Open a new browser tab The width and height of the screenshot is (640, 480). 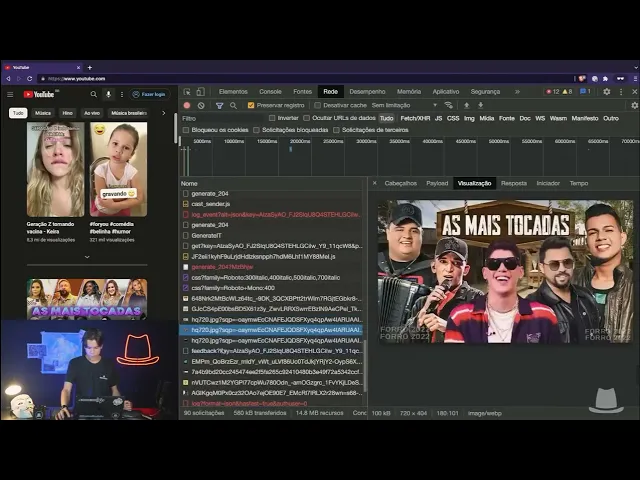pos(90,68)
